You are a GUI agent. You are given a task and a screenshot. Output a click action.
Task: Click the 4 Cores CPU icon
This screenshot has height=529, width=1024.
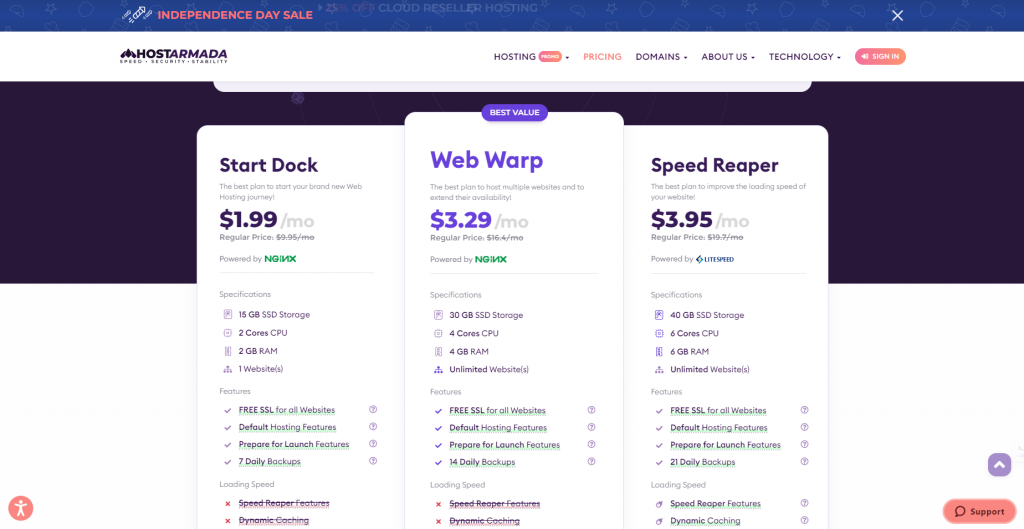click(439, 333)
